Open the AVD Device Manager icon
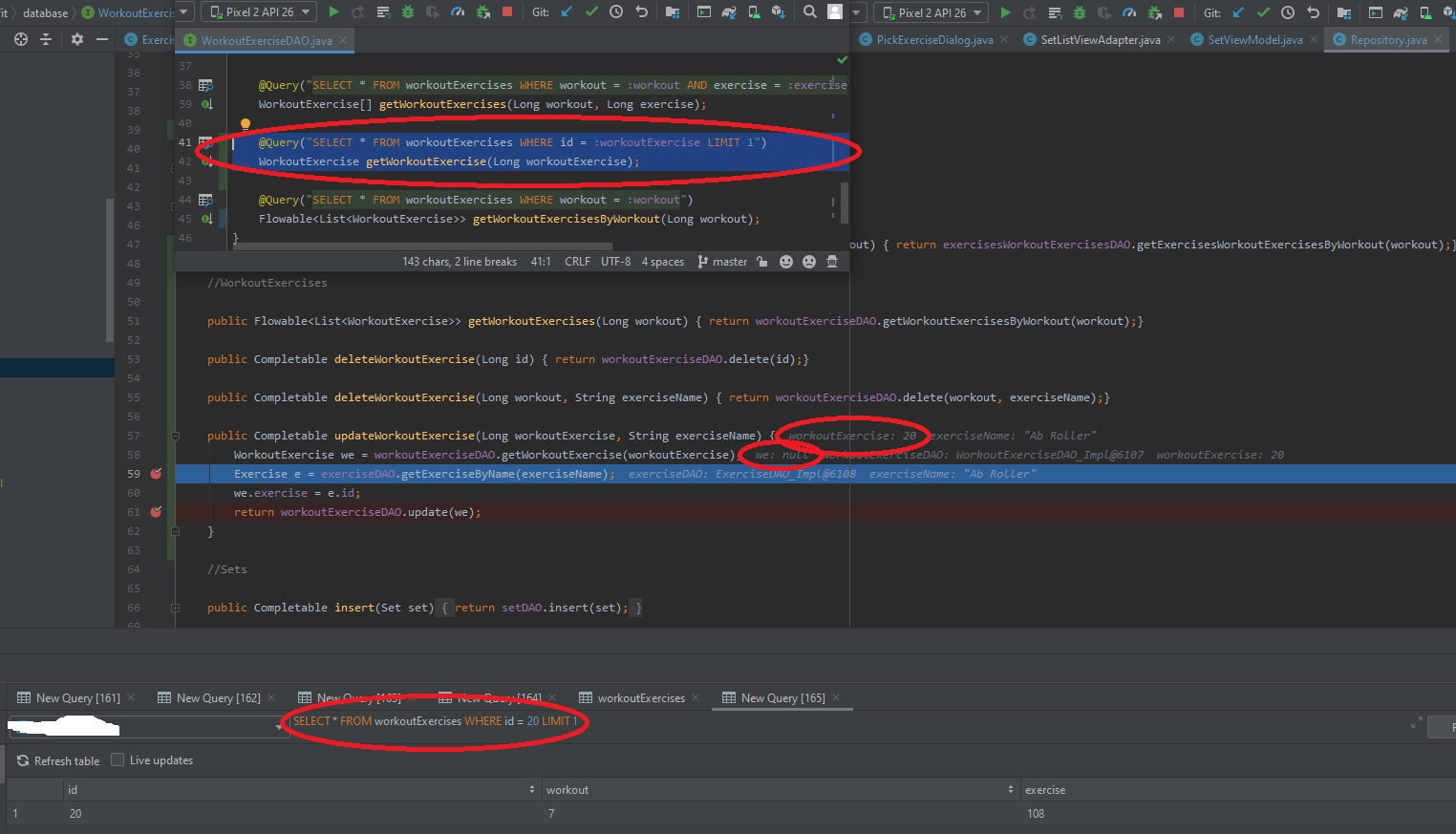 (x=753, y=13)
